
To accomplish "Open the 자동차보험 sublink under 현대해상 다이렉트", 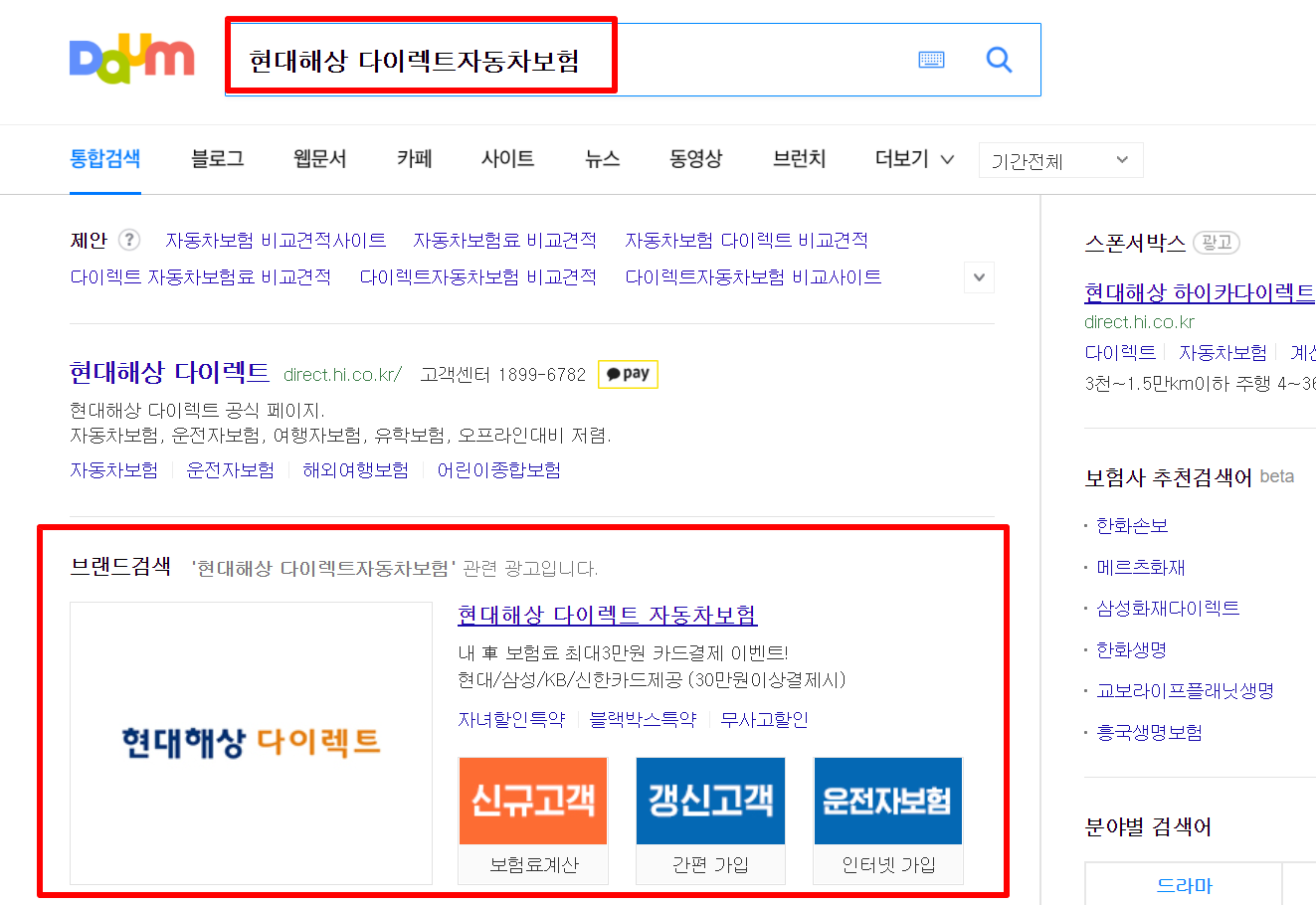I will point(113,470).
